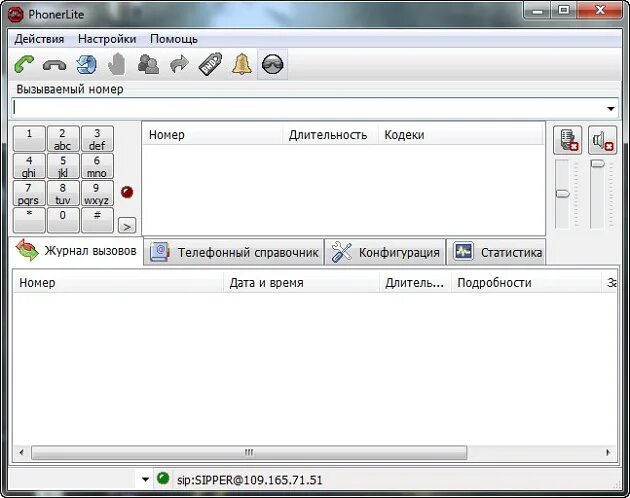Click dial pad key 9 wxyz
Screen dimensions: 630x498
pyautogui.click(x=97, y=193)
